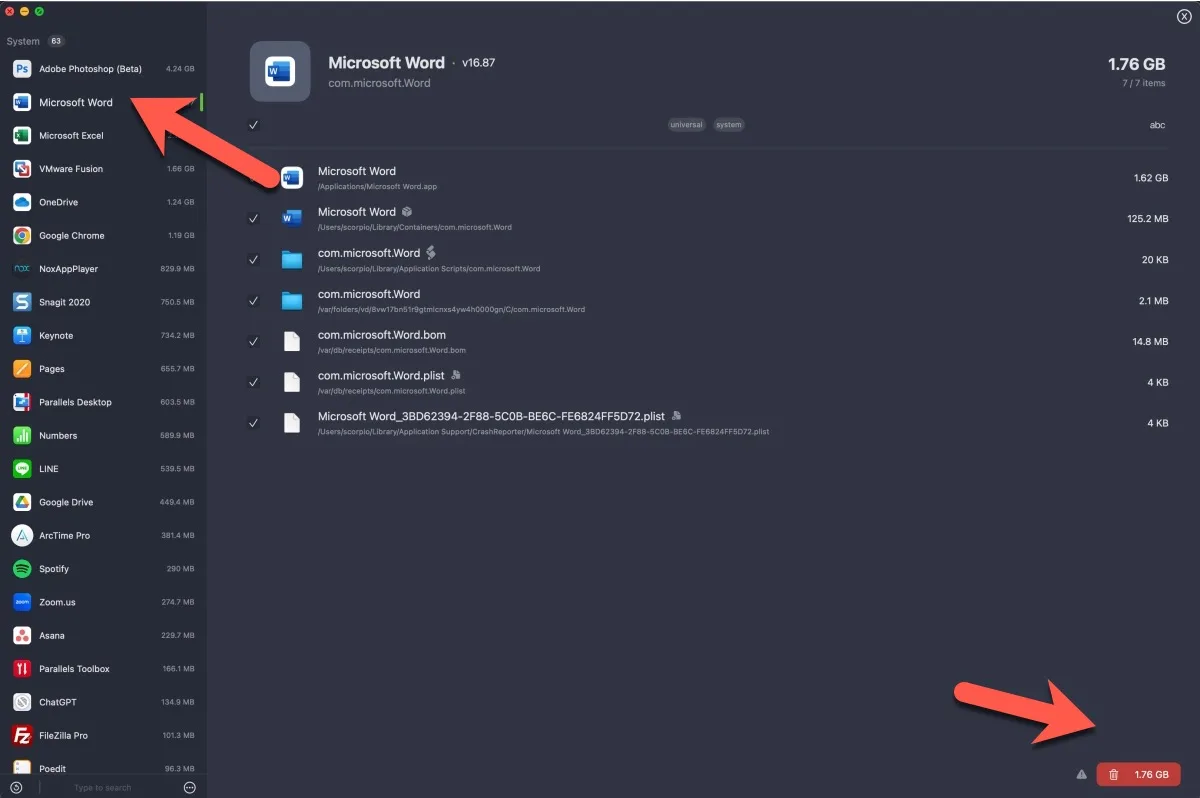
Task: Click the refresh icon below the app list
Action: click(16, 788)
